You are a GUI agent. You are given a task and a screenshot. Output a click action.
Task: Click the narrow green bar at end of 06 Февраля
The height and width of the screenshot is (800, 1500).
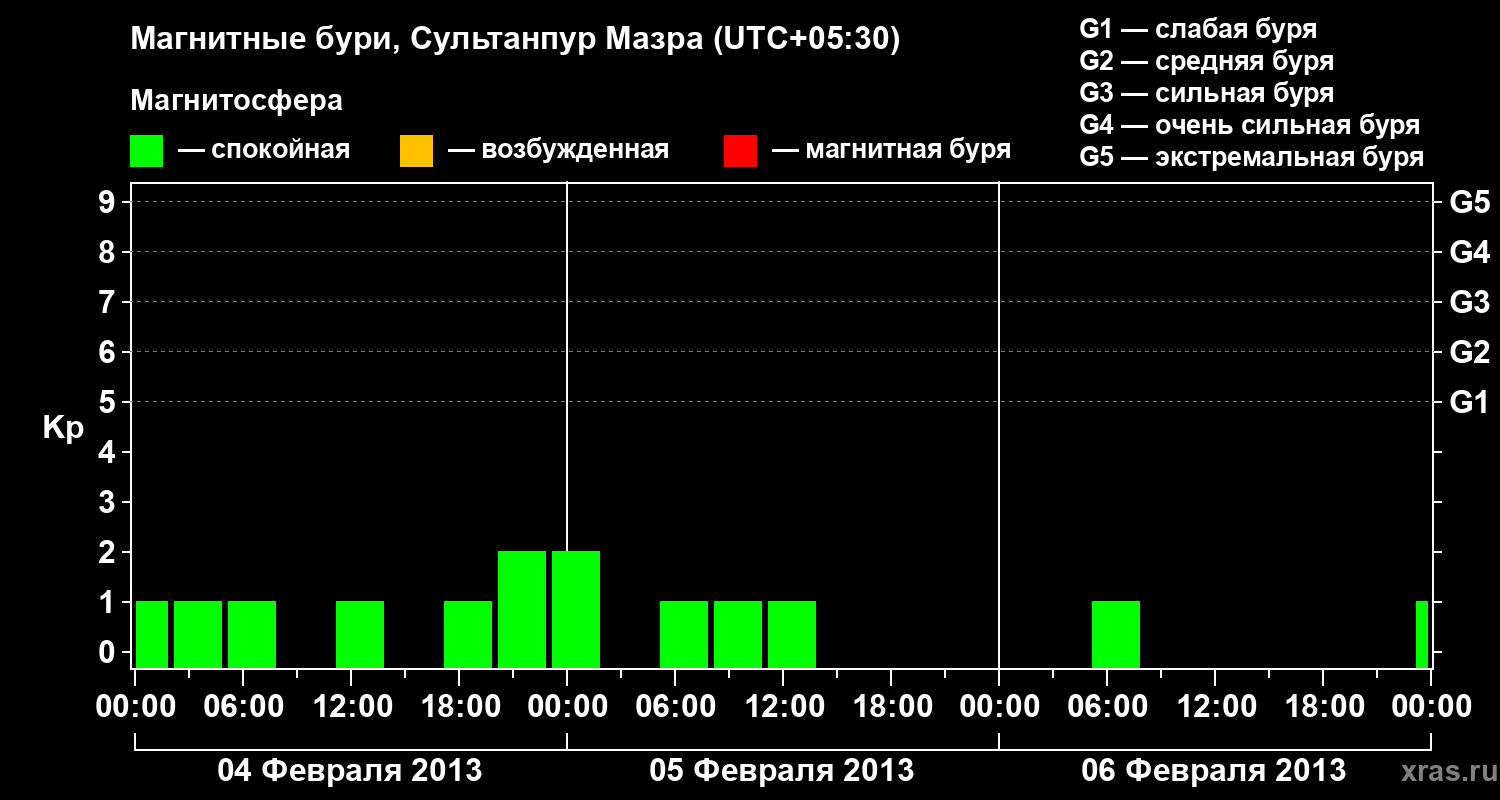point(1422,634)
